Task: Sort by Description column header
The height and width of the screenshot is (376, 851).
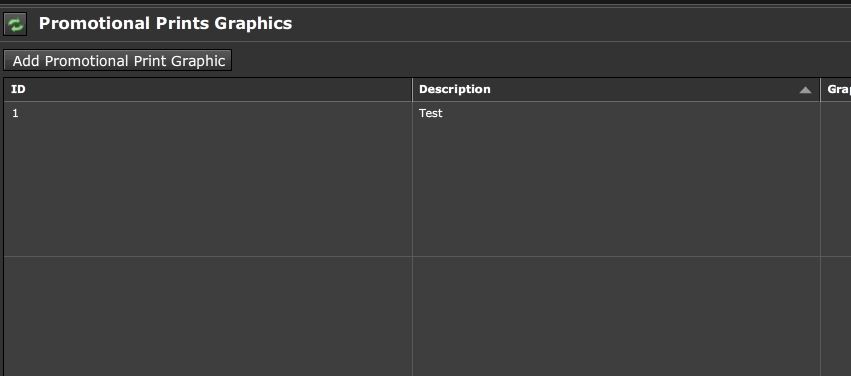Action: (x=616, y=90)
